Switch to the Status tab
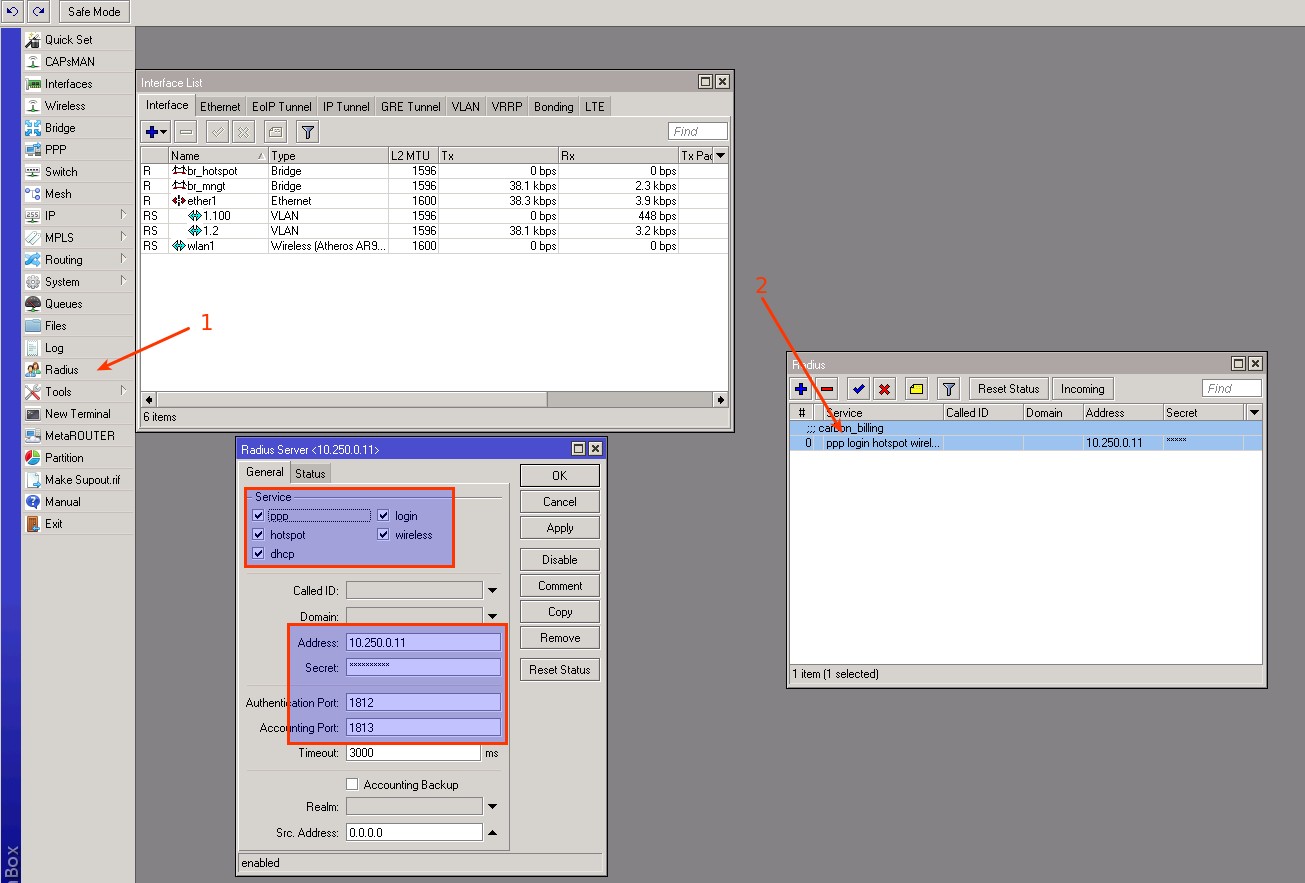The image size is (1305, 883). 310,473
